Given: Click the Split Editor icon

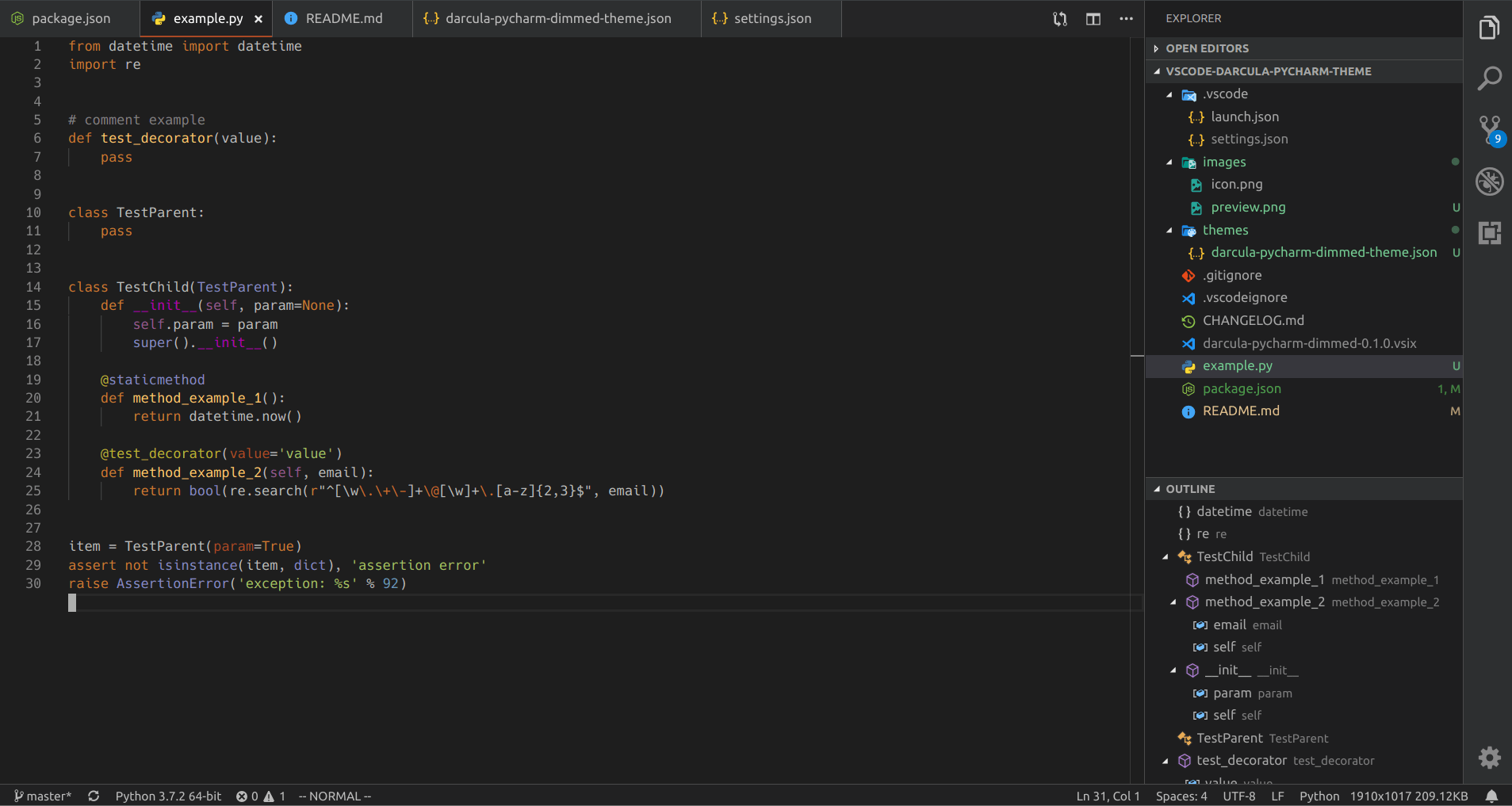Looking at the screenshot, I should (x=1093, y=19).
